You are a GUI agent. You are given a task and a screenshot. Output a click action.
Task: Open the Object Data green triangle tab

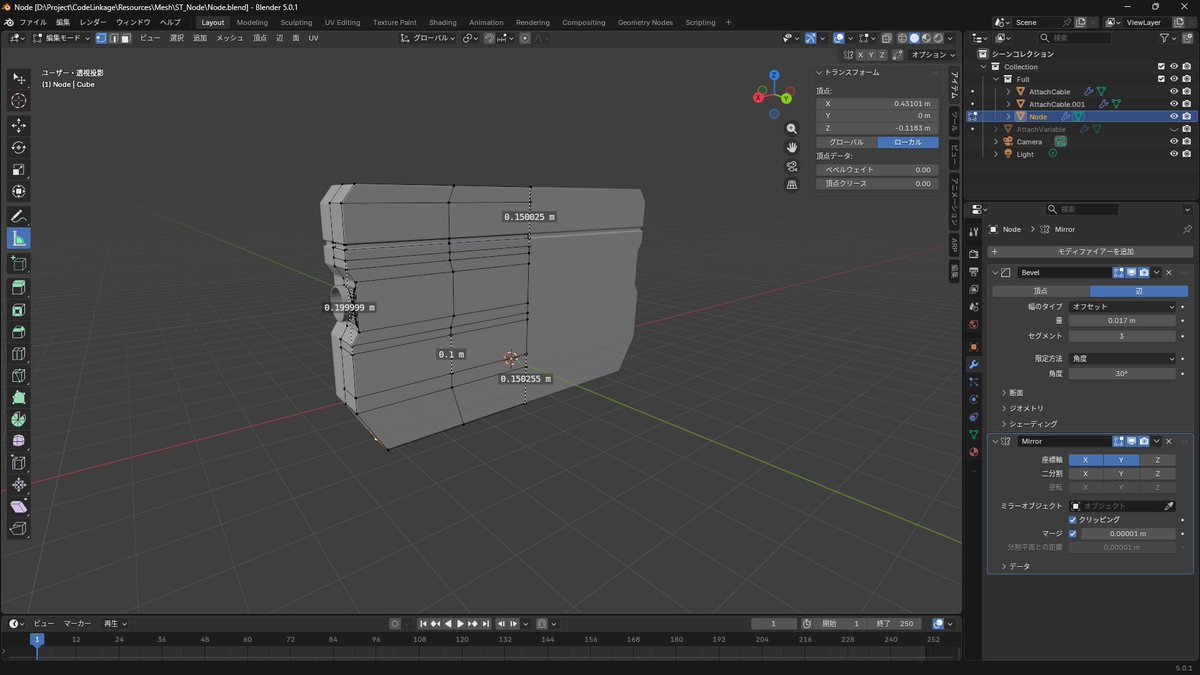[973, 434]
